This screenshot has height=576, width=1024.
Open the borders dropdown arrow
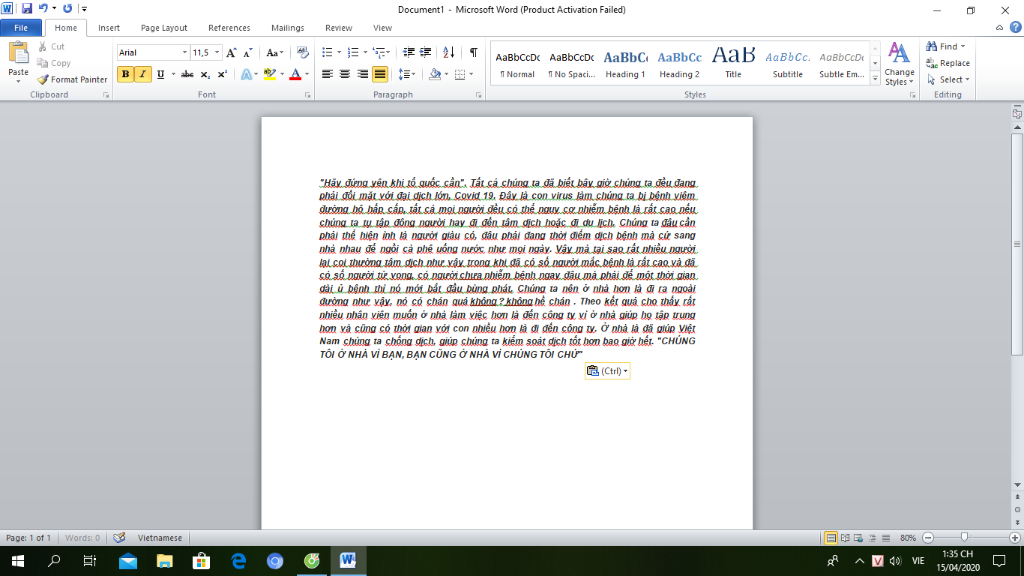pos(472,74)
